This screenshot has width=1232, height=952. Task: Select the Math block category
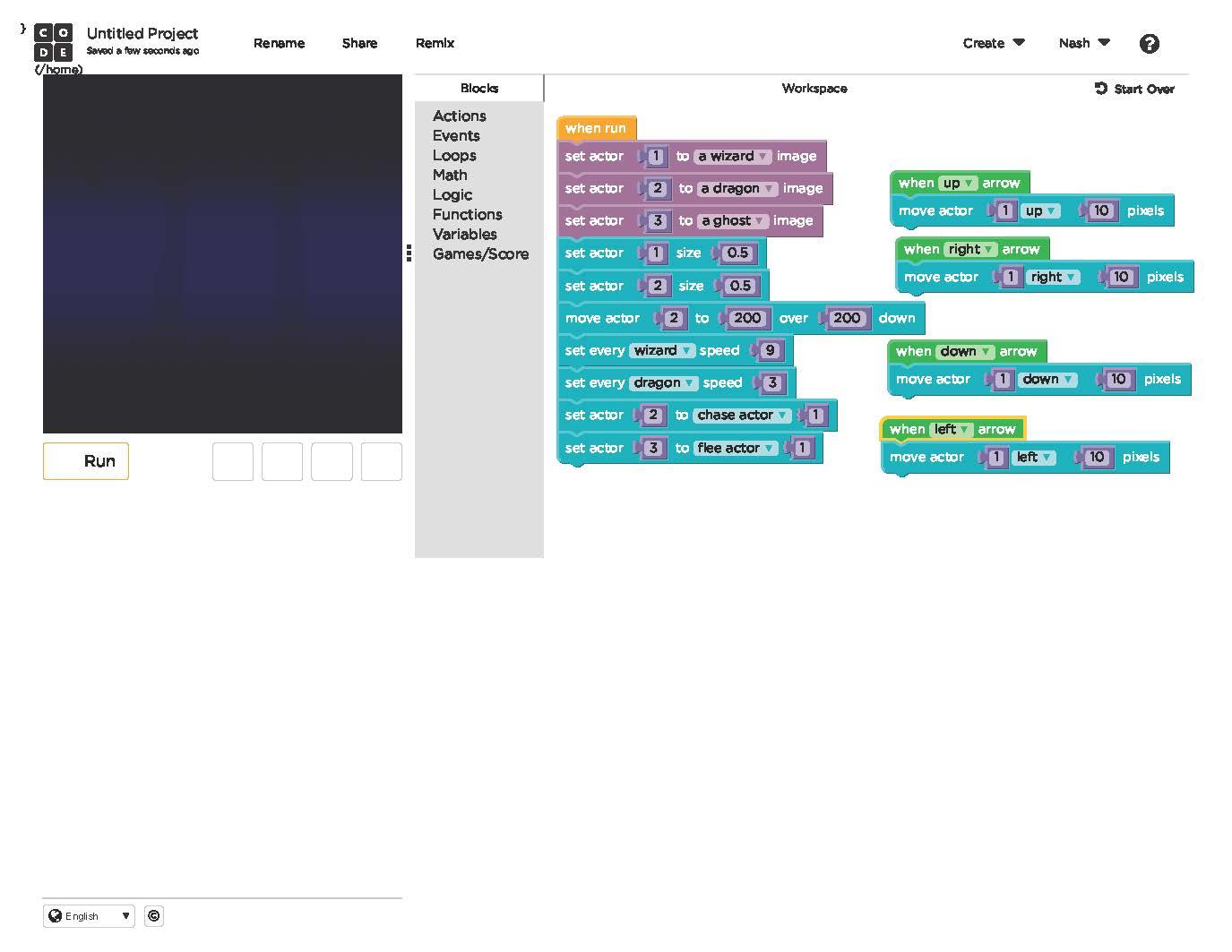tap(450, 175)
